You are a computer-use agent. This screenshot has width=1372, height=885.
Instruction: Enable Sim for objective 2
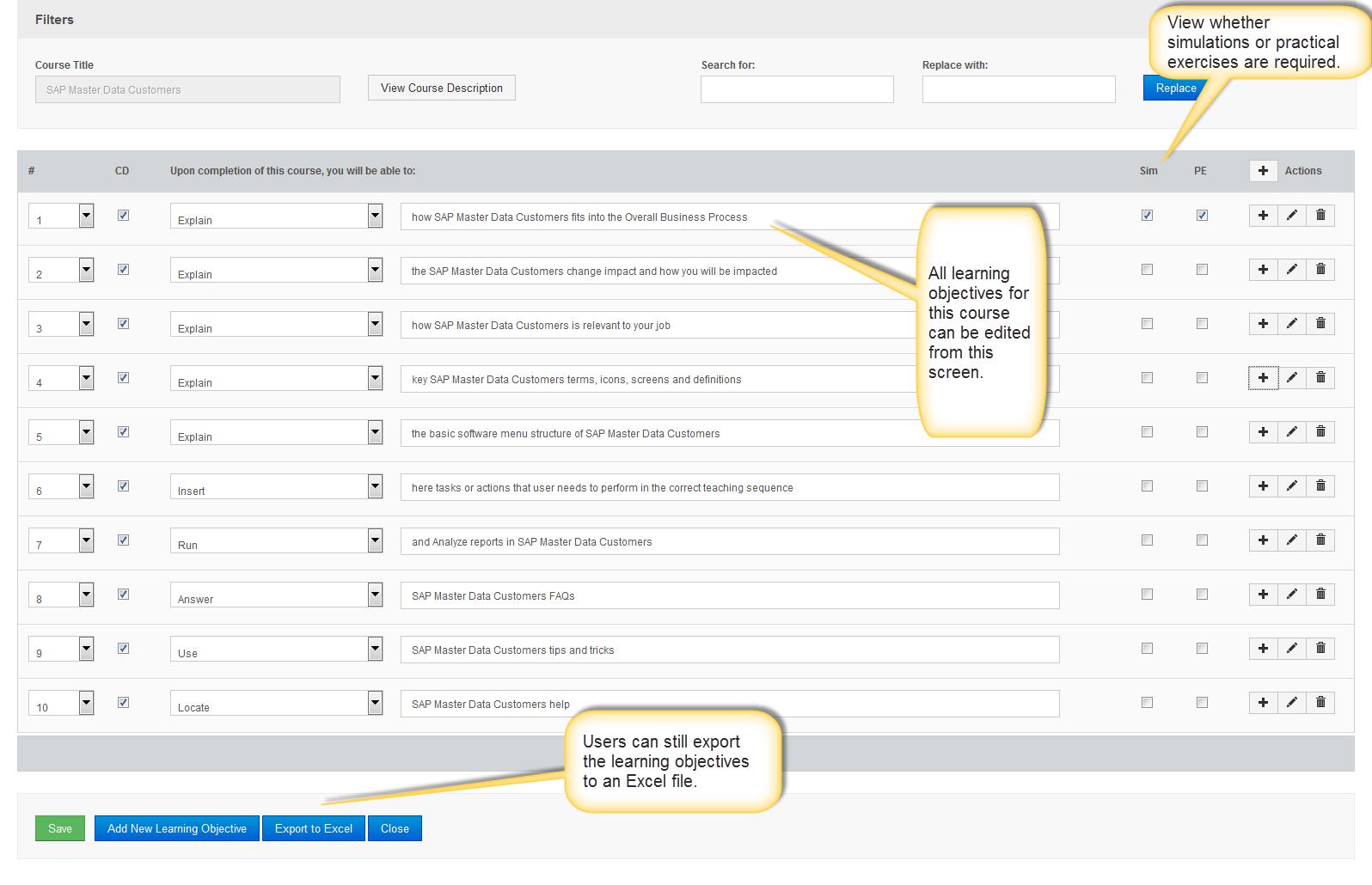pyautogui.click(x=1147, y=270)
